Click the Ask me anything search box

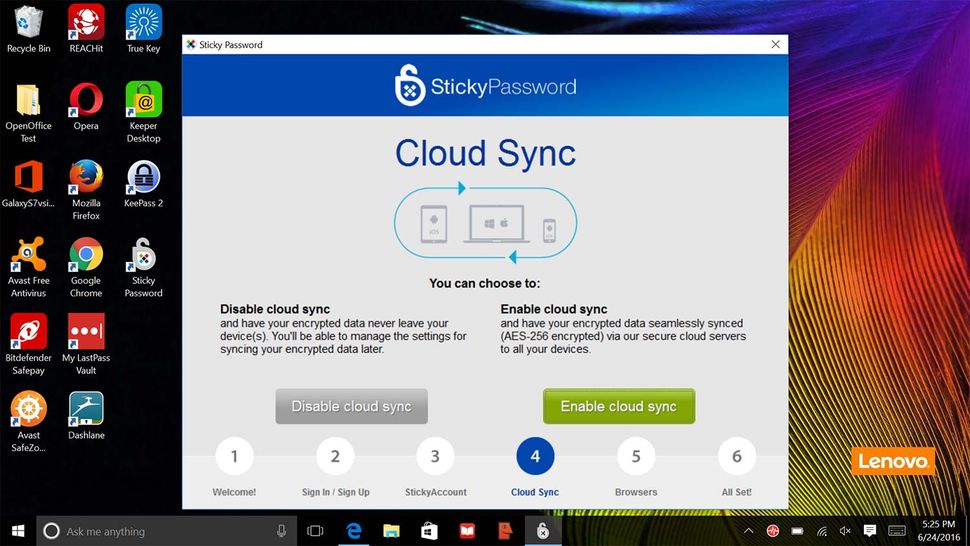pos(167,531)
